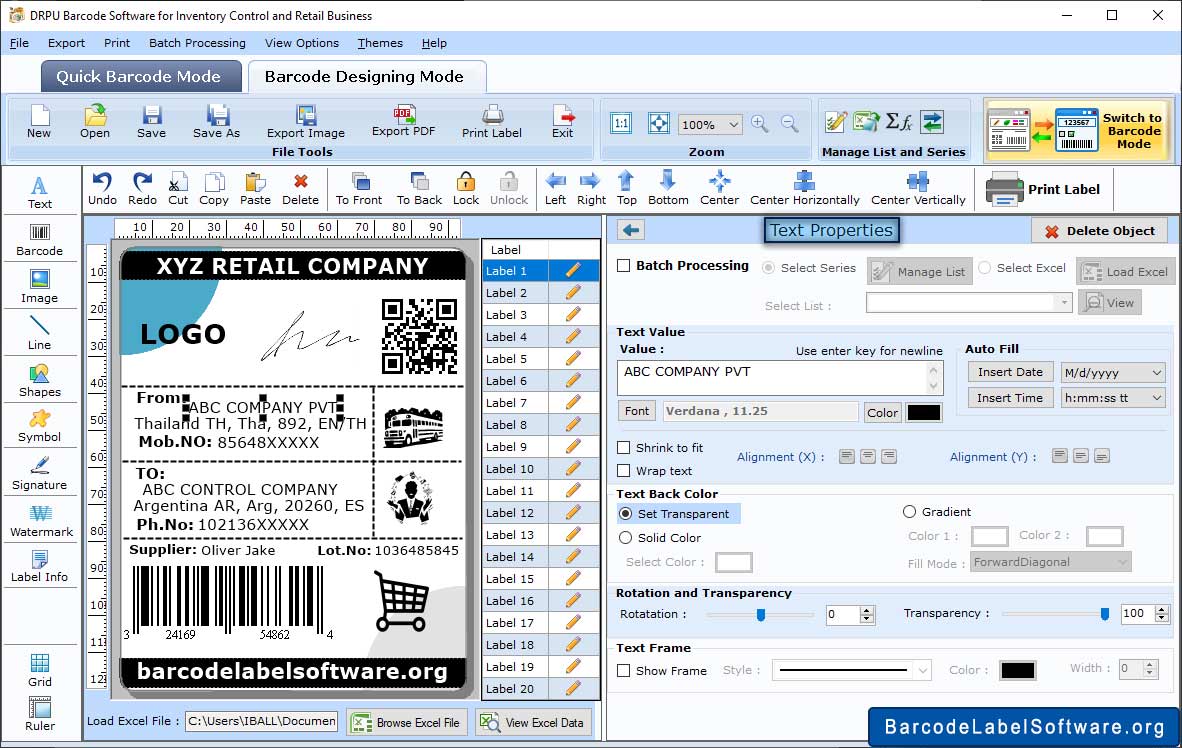
Task: Open the Themes menu
Action: pos(380,43)
